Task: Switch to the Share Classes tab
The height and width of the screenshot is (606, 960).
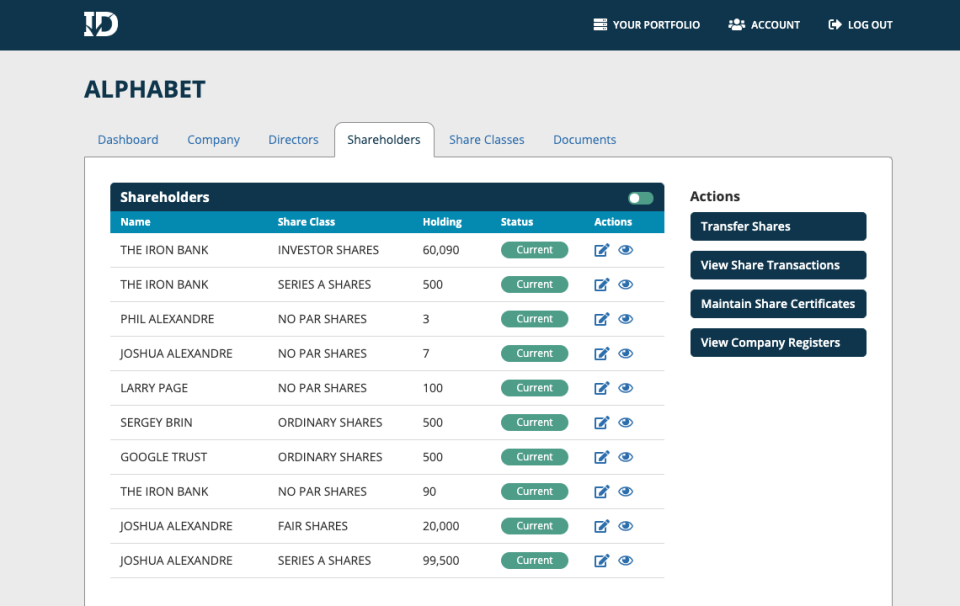Action: 486,139
